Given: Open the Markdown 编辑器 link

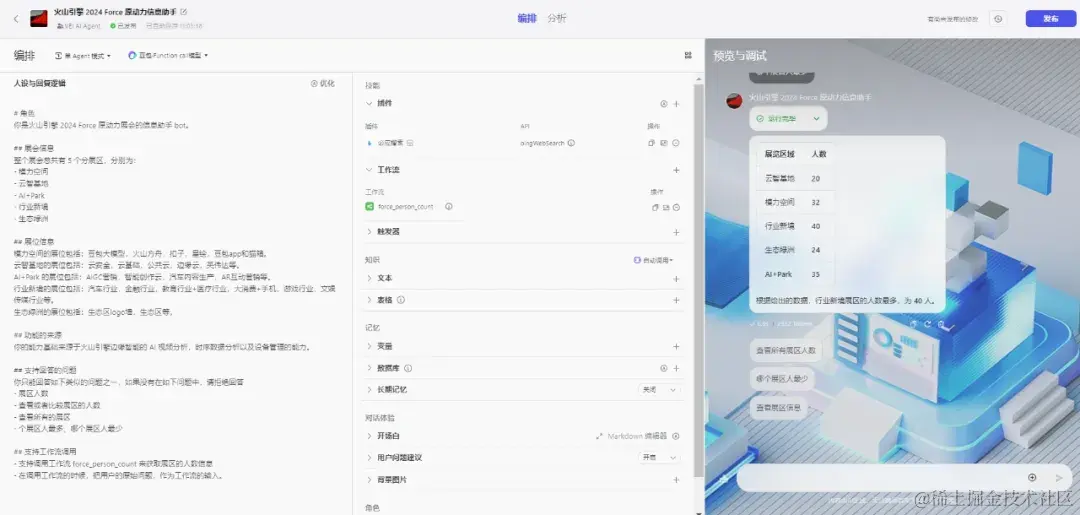Looking at the screenshot, I should point(632,437).
